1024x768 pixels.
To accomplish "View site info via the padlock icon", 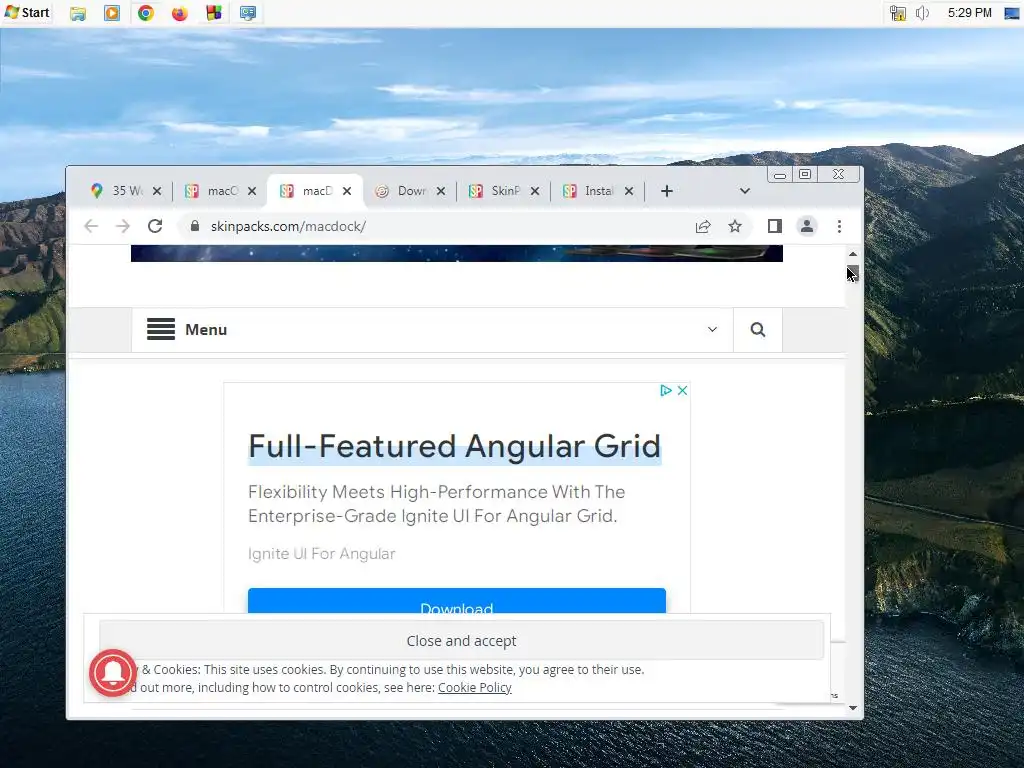I will 195,226.
